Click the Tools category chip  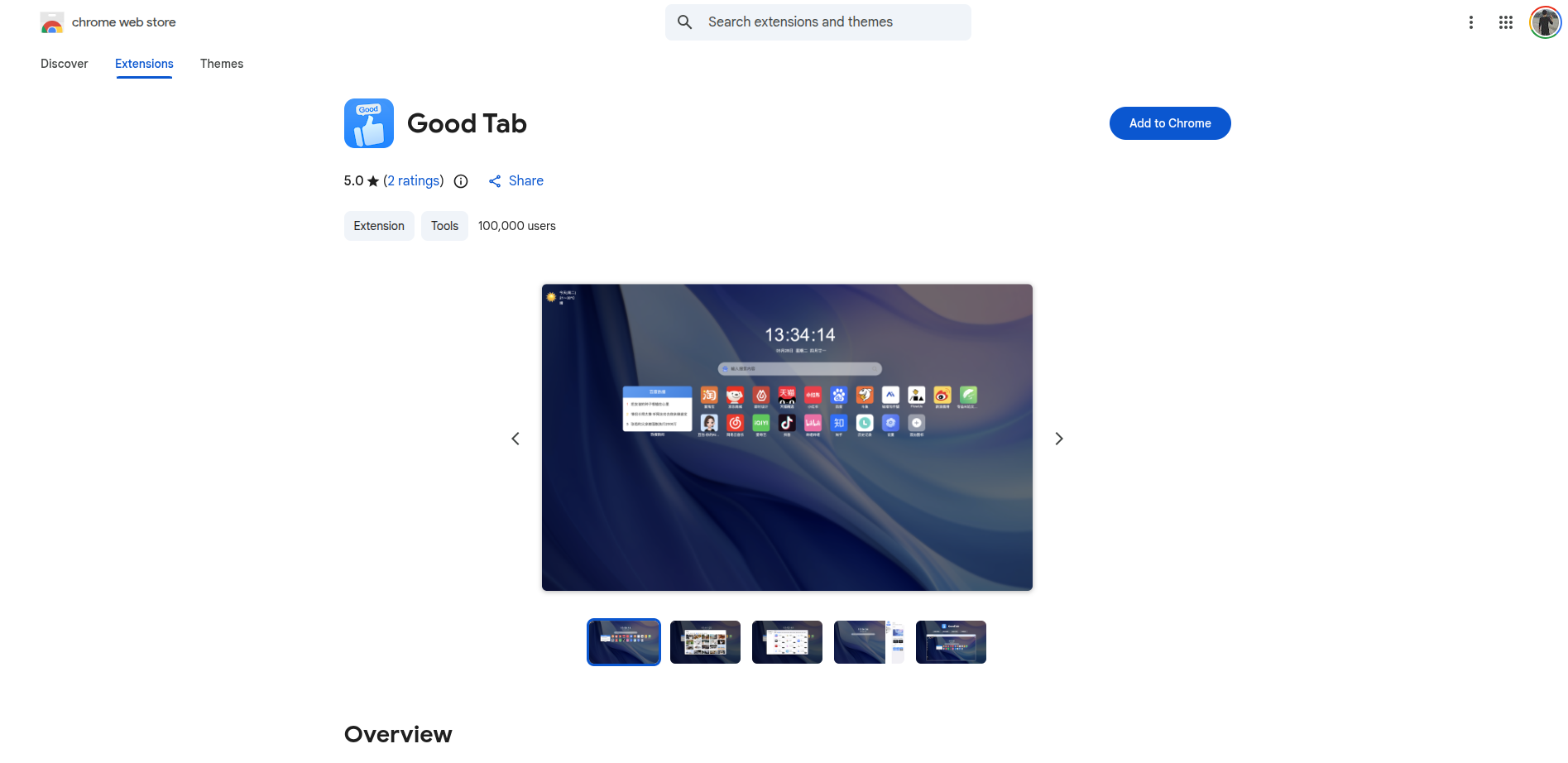coord(444,226)
